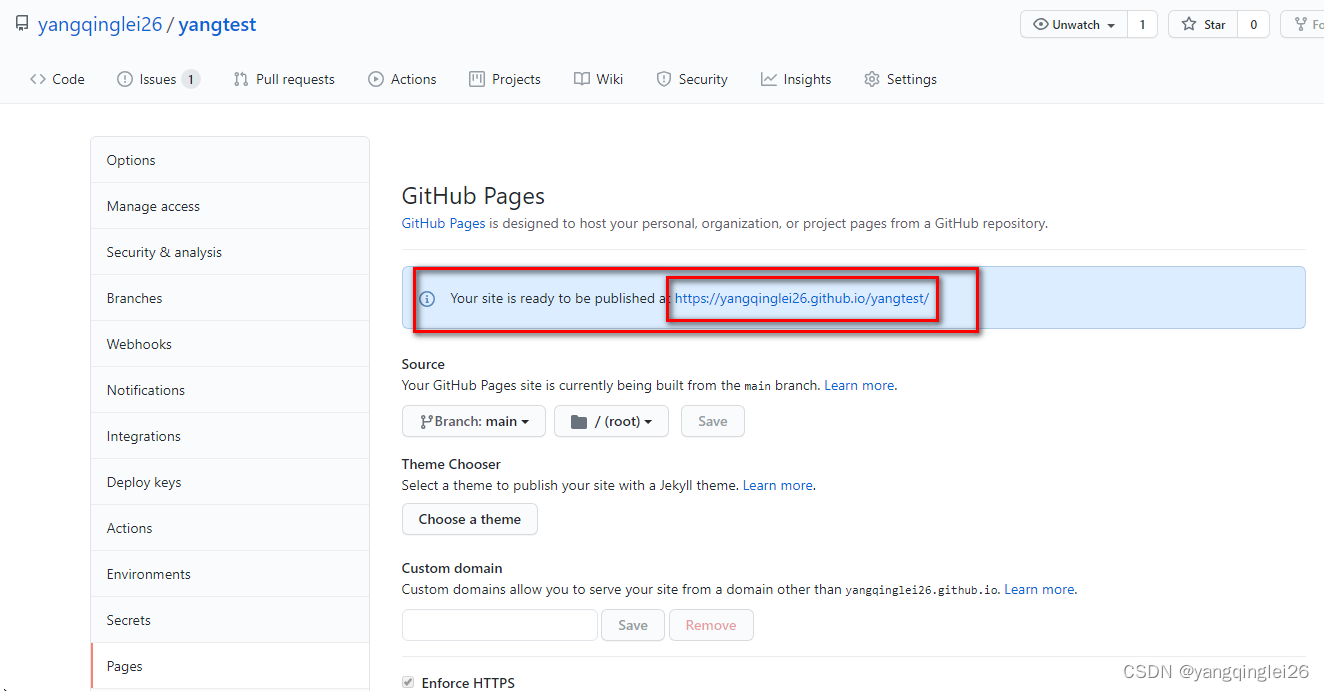Viewport: 1324px width, 691px height.
Task: Open the published site URL link
Action: coord(802,298)
